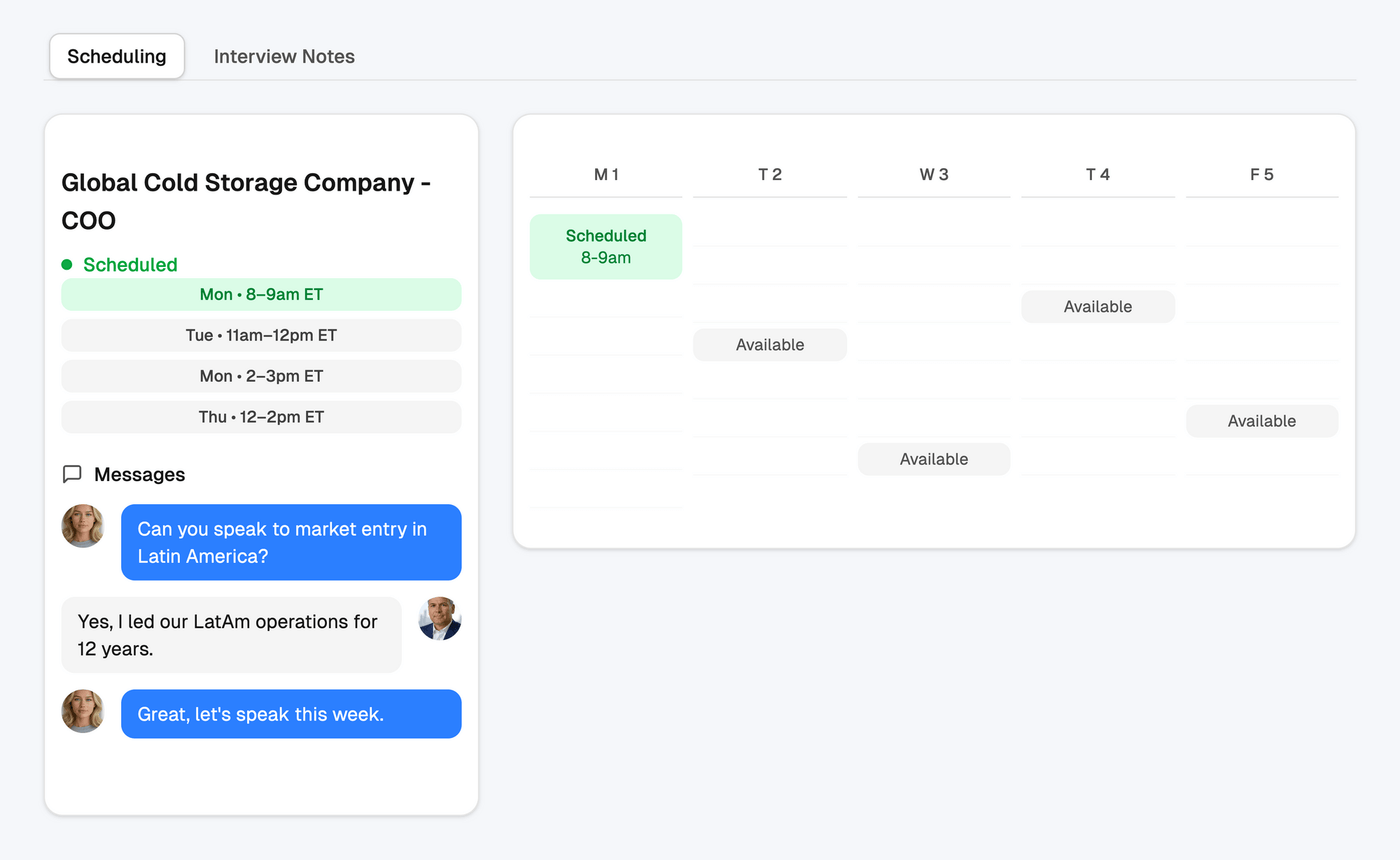Click the woman's avatar beside "Great, let's speak this week"

click(x=83, y=711)
